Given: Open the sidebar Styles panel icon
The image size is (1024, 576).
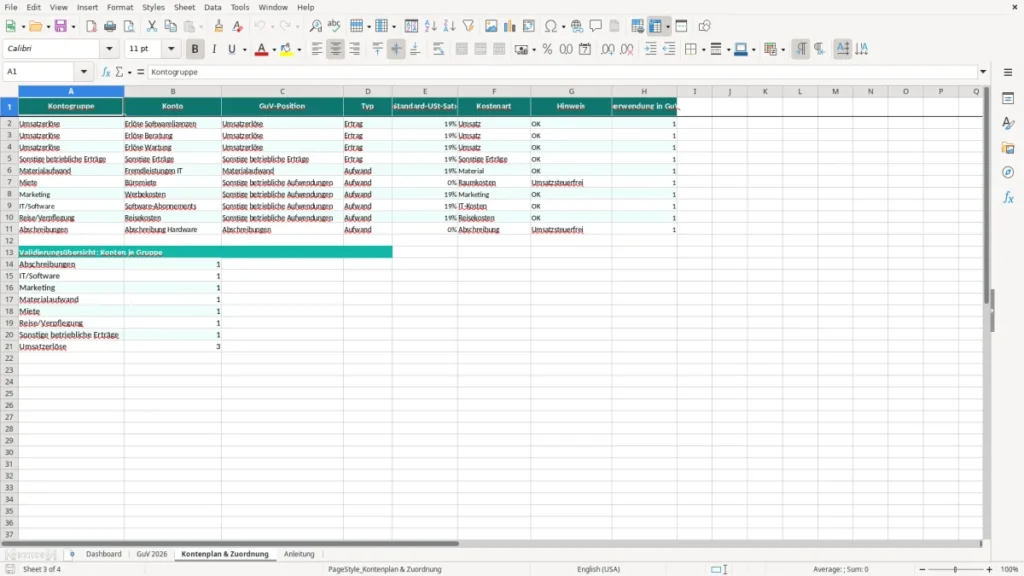Looking at the screenshot, I should tap(1008, 123).
